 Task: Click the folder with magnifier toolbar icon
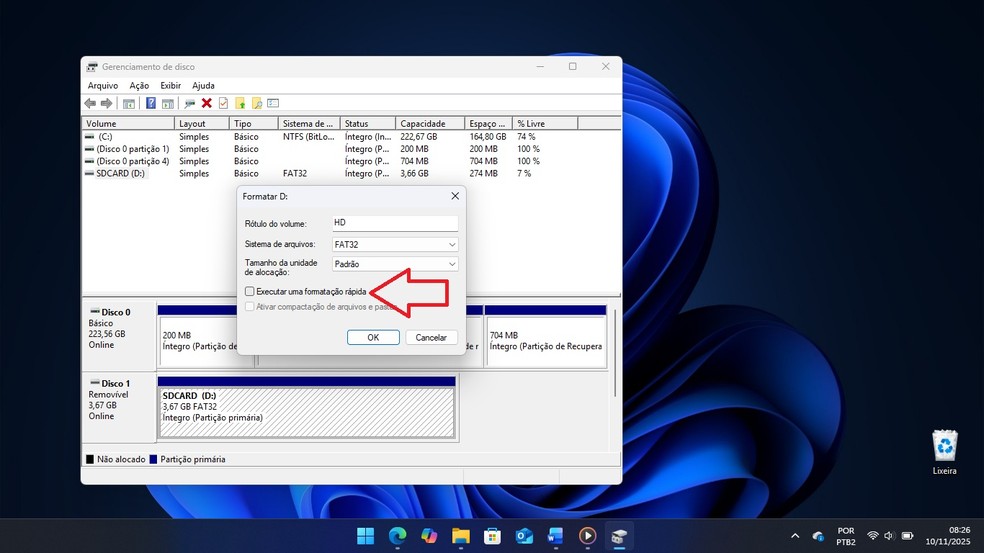click(257, 103)
